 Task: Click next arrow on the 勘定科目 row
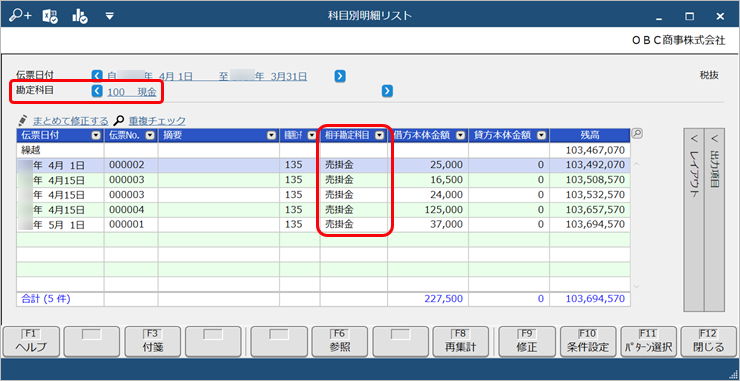click(x=387, y=91)
